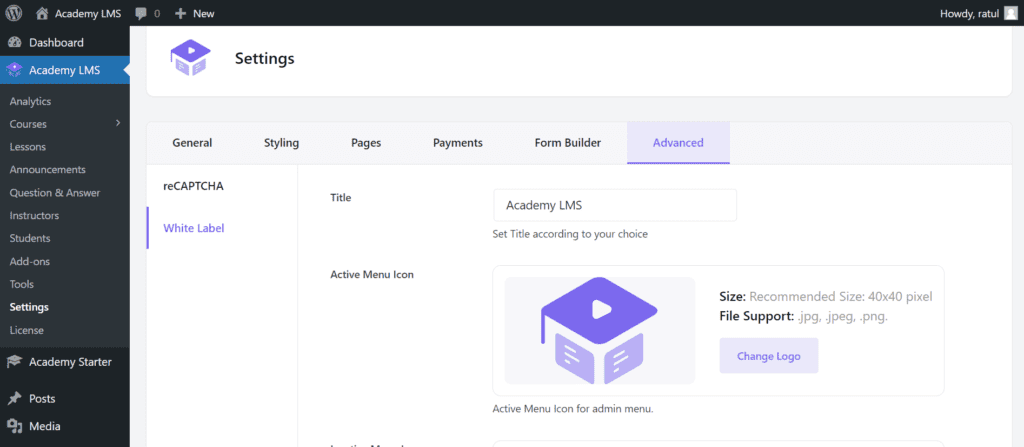Viewport: 1024px width, 447px height.
Task: Open the site home icon
Action: pos(42,13)
